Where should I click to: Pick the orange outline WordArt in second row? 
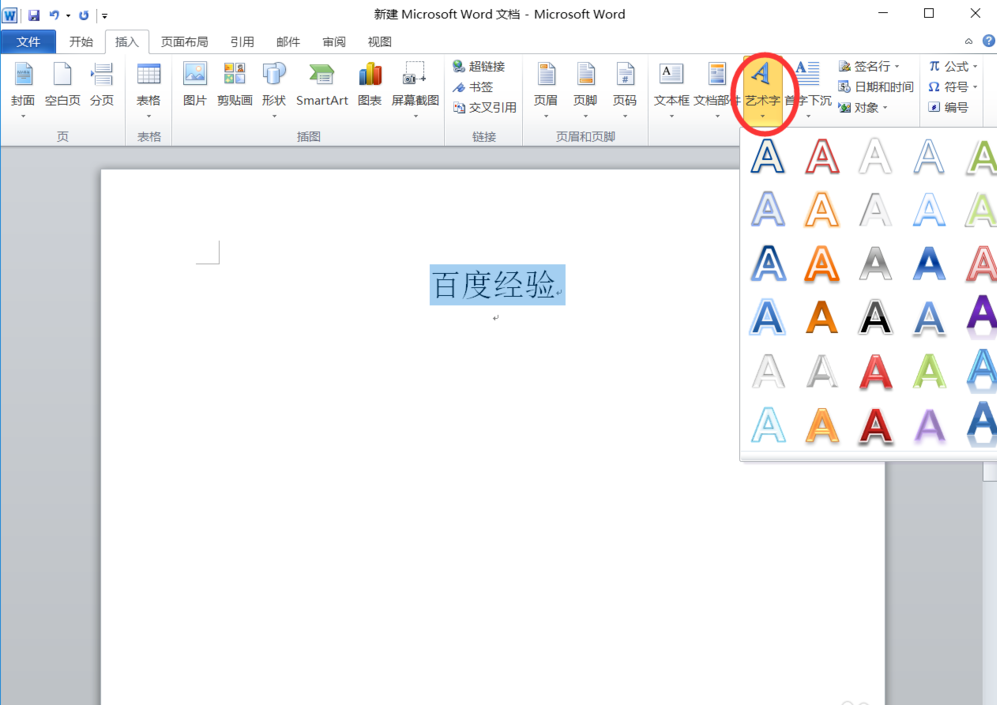click(x=822, y=210)
